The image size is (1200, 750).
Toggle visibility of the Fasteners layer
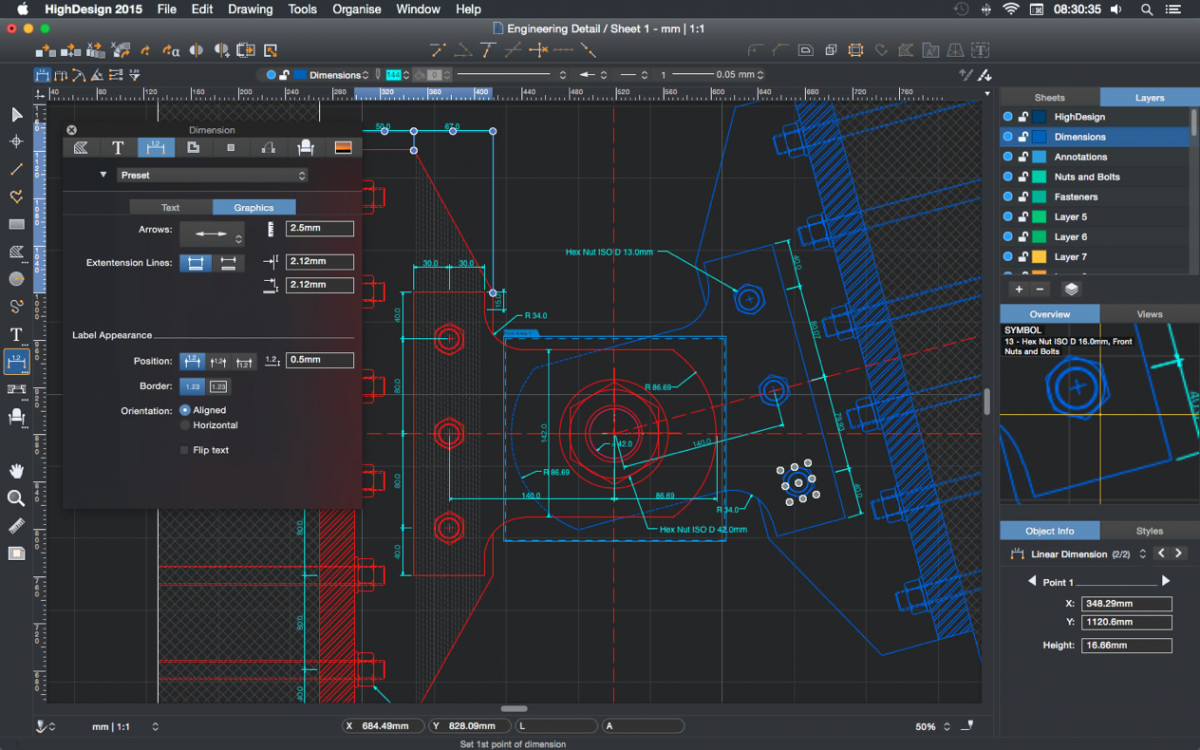(1007, 197)
